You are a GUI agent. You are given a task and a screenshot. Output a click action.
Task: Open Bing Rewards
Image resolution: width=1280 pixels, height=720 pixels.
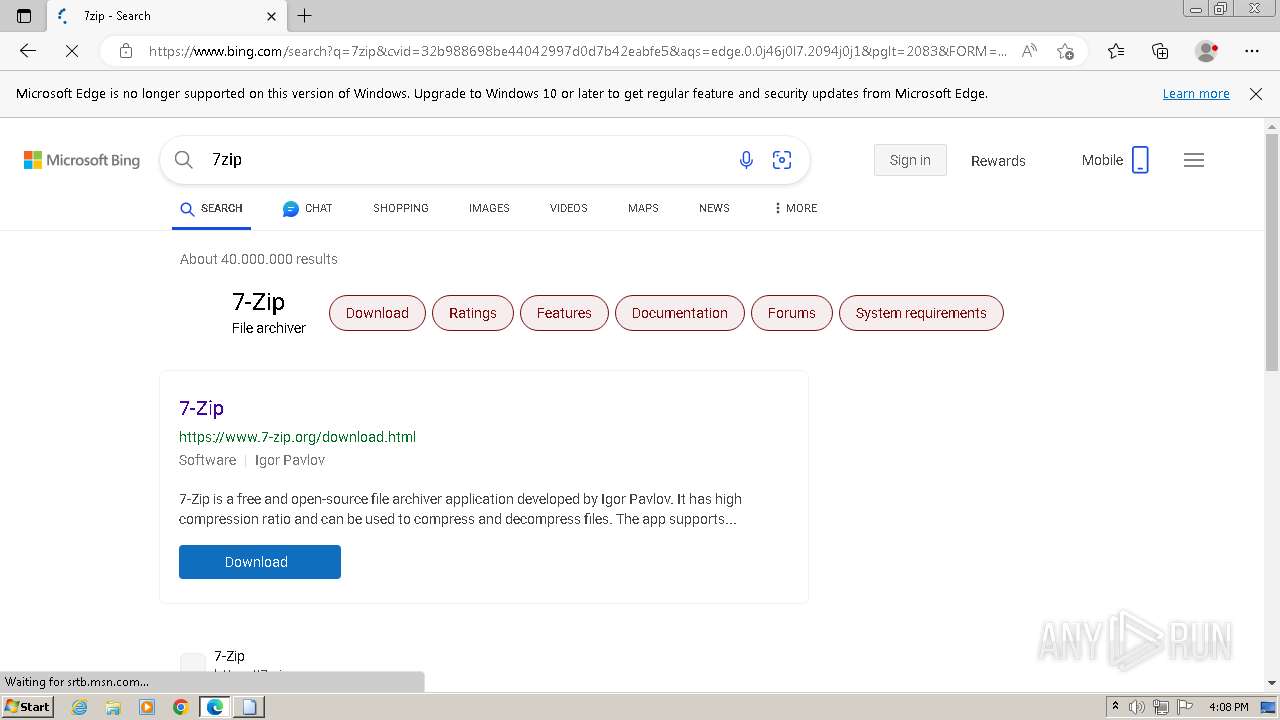pos(998,161)
